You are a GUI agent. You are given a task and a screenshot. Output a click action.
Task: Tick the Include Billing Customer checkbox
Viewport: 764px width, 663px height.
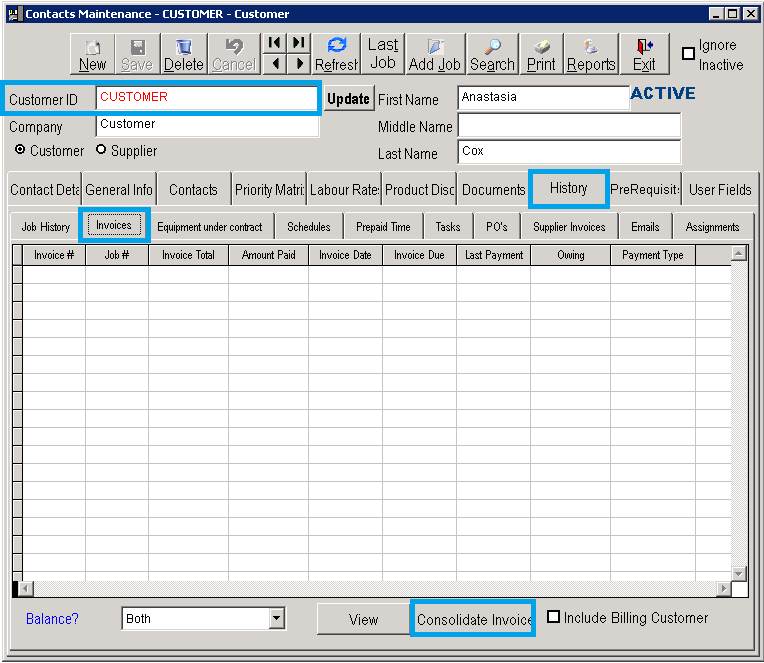[554, 618]
